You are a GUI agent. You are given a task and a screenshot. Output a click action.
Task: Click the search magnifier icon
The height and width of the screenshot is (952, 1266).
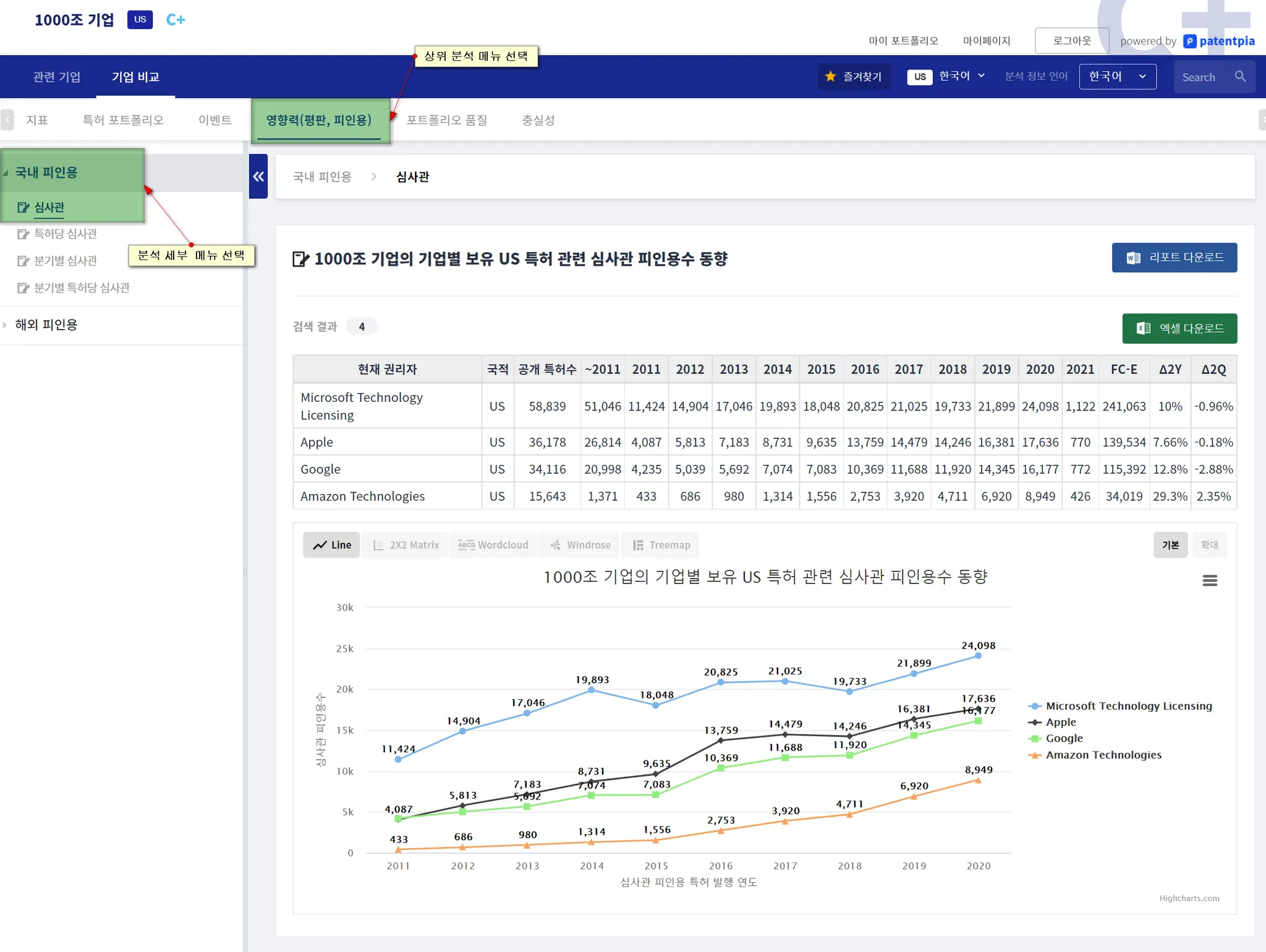1240,76
